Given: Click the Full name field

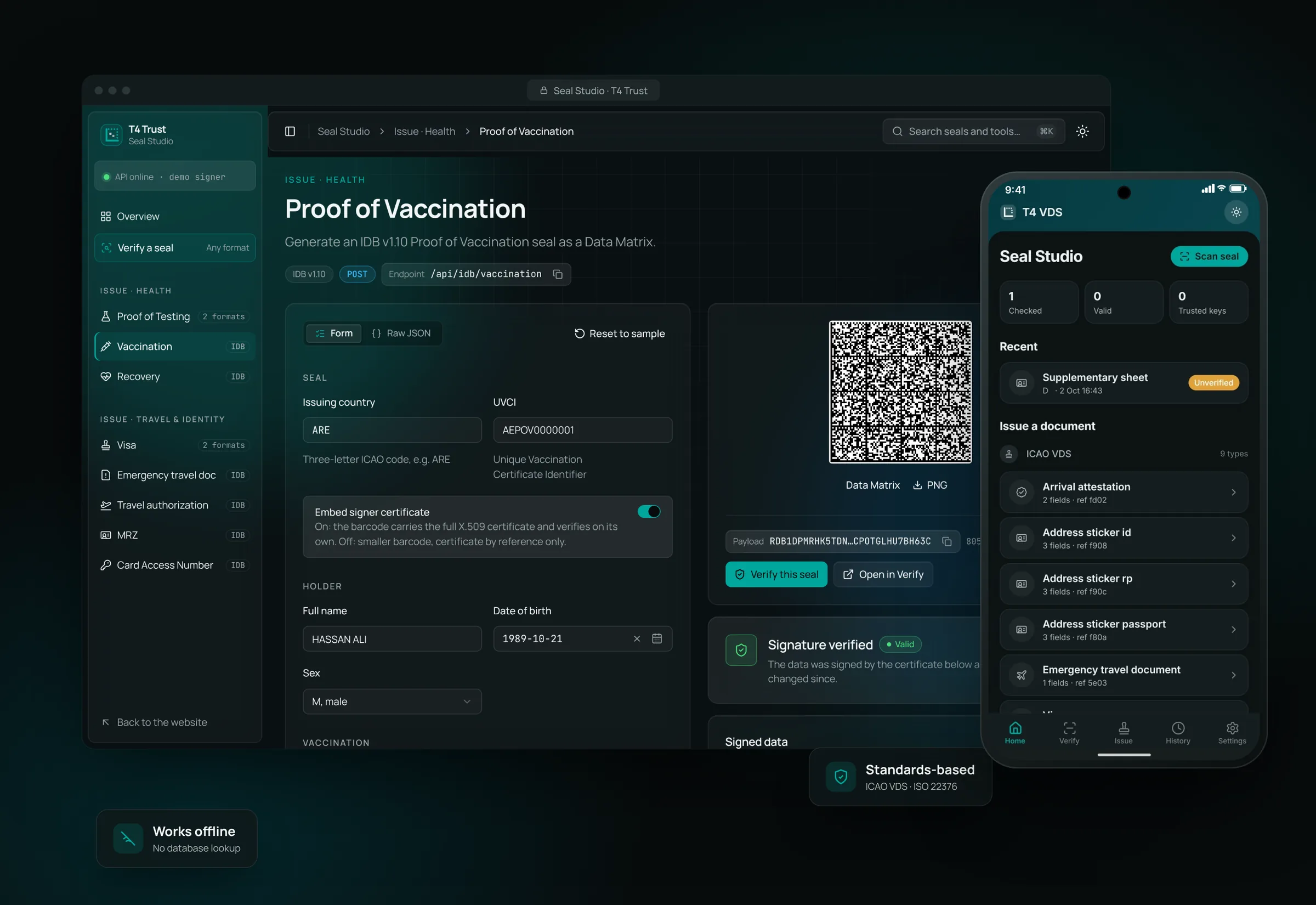Looking at the screenshot, I should pos(392,640).
